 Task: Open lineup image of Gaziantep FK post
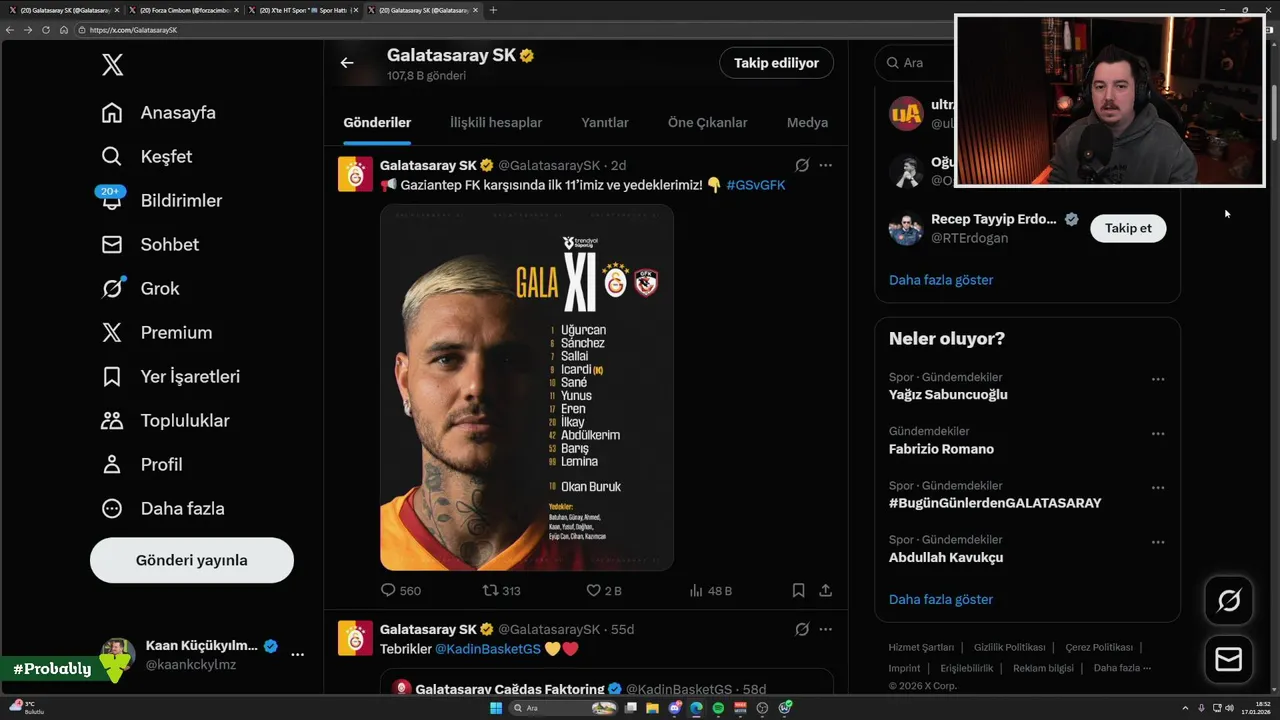tap(527, 388)
